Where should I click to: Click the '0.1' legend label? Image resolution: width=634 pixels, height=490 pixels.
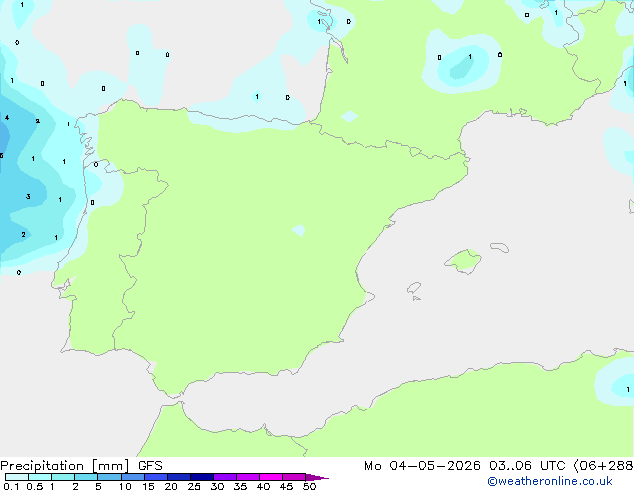(x=11, y=486)
